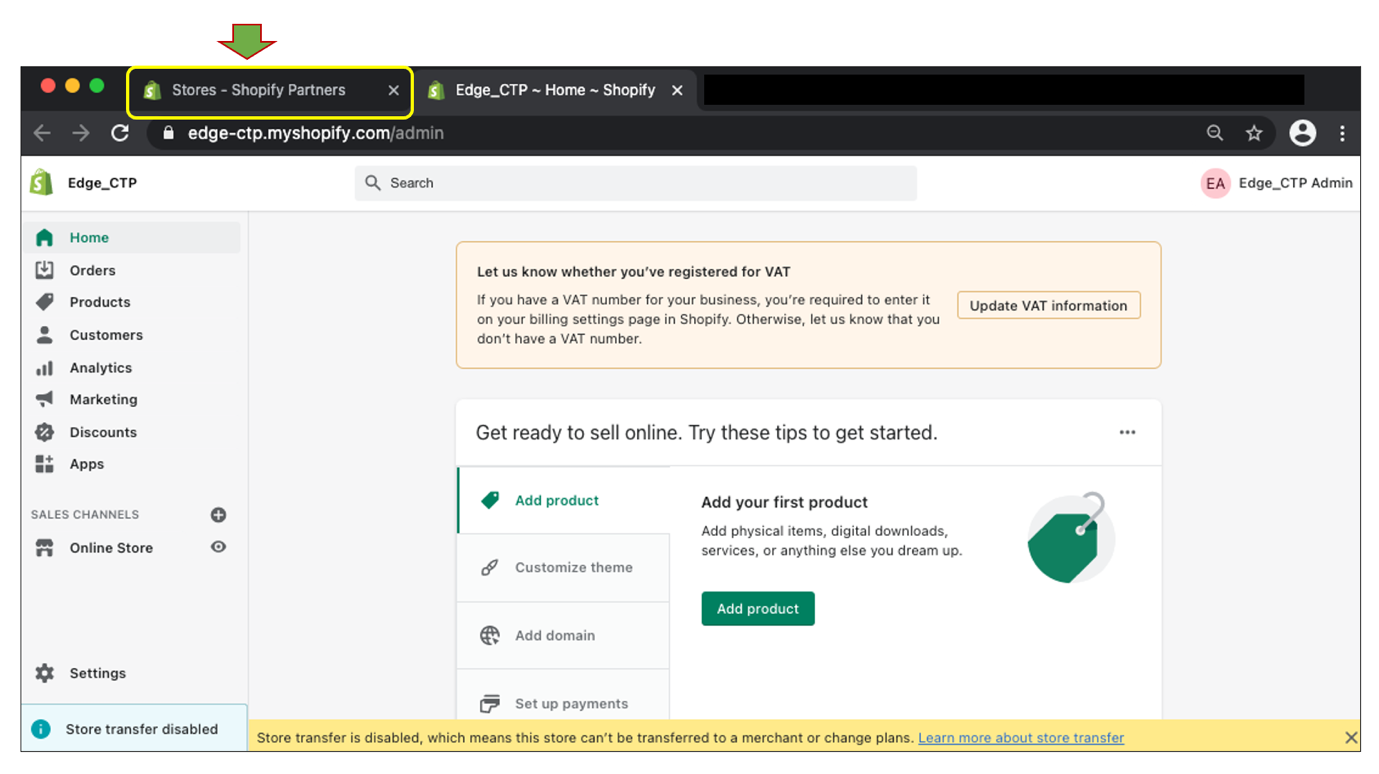Open the Home section in the sidebar
This screenshot has height=774, width=1379.
click(132, 238)
